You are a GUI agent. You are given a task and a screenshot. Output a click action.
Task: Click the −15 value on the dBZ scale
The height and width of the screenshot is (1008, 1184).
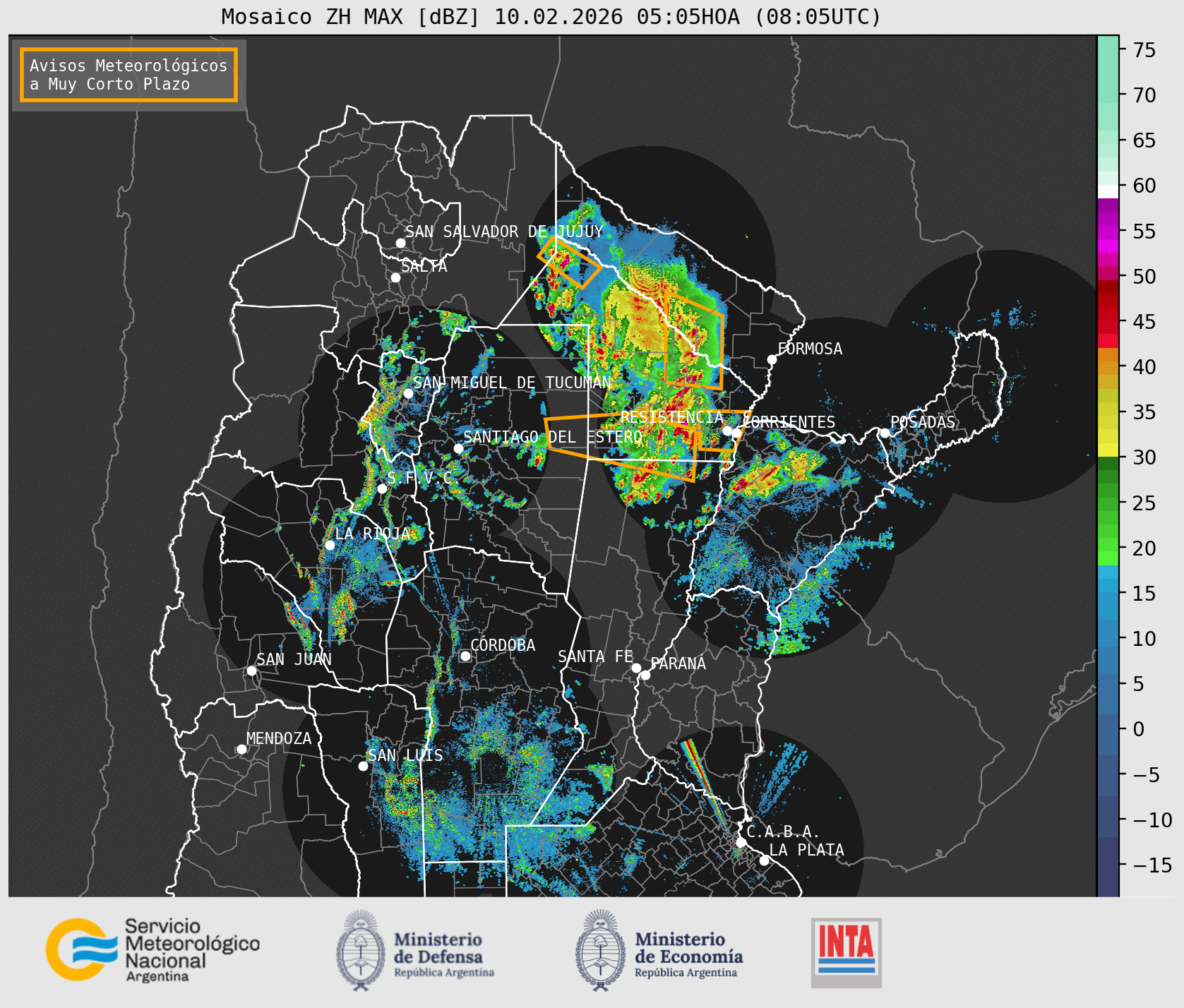pos(1152,865)
